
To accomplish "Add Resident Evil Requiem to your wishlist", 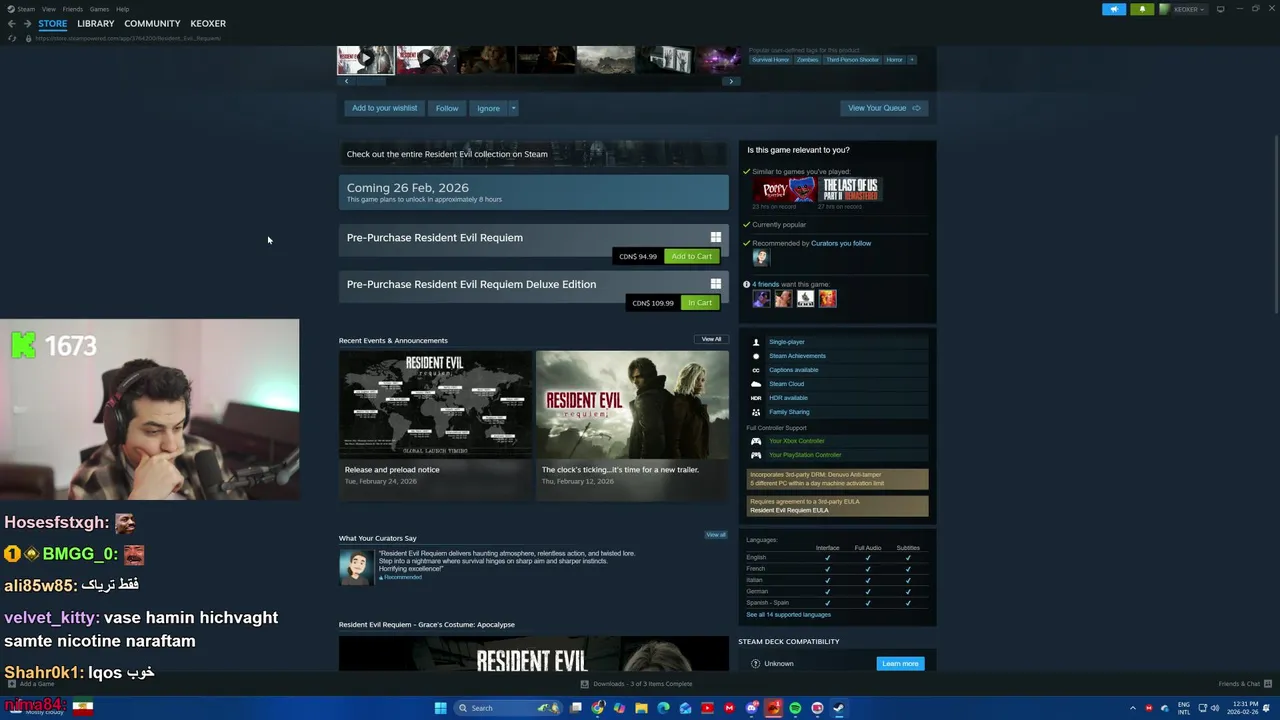I will (x=384, y=108).
